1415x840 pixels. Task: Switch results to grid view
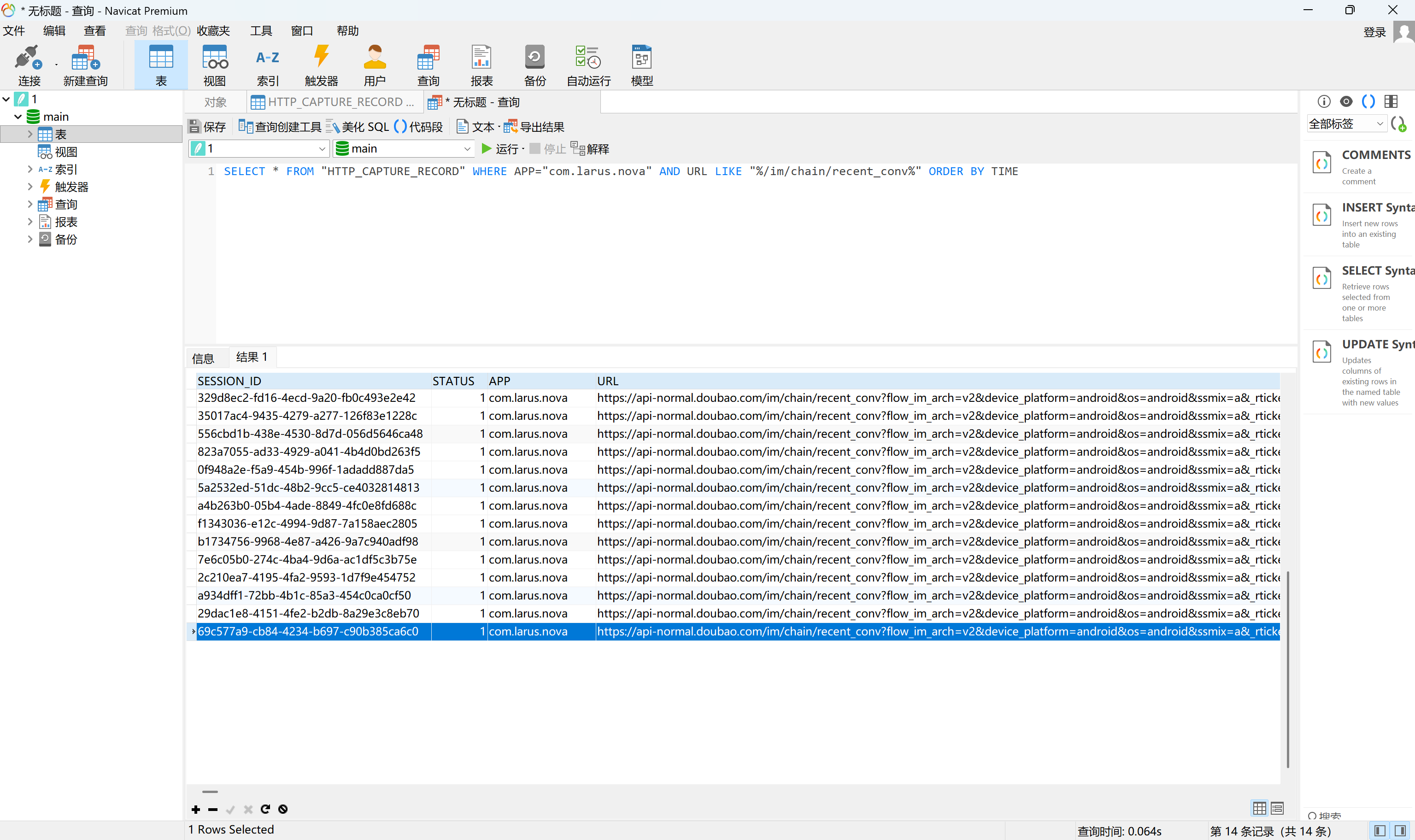pyautogui.click(x=1259, y=808)
